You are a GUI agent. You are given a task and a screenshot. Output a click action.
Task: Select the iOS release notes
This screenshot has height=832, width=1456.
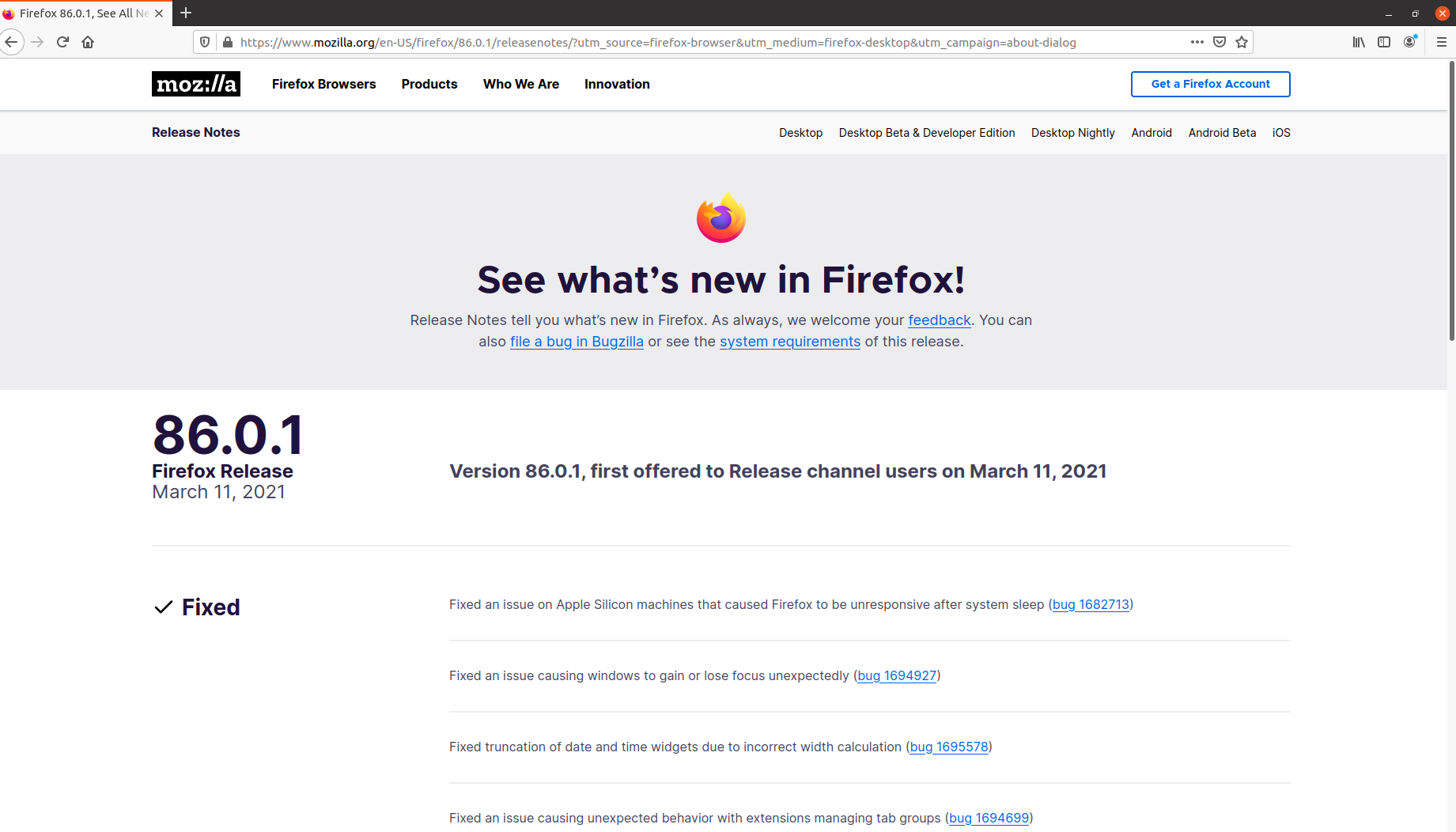[x=1281, y=132]
